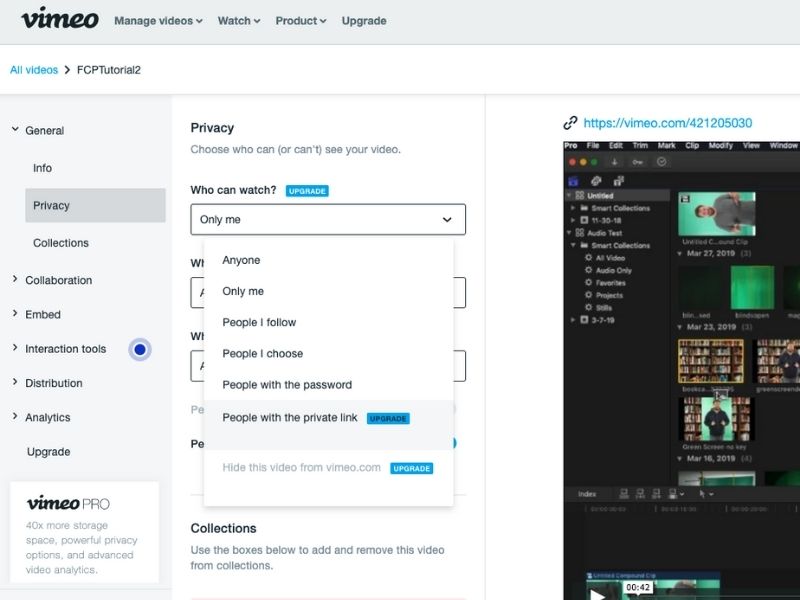The height and width of the screenshot is (600, 800).
Task: Open the sidebar Collections page
Action: (61, 243)
